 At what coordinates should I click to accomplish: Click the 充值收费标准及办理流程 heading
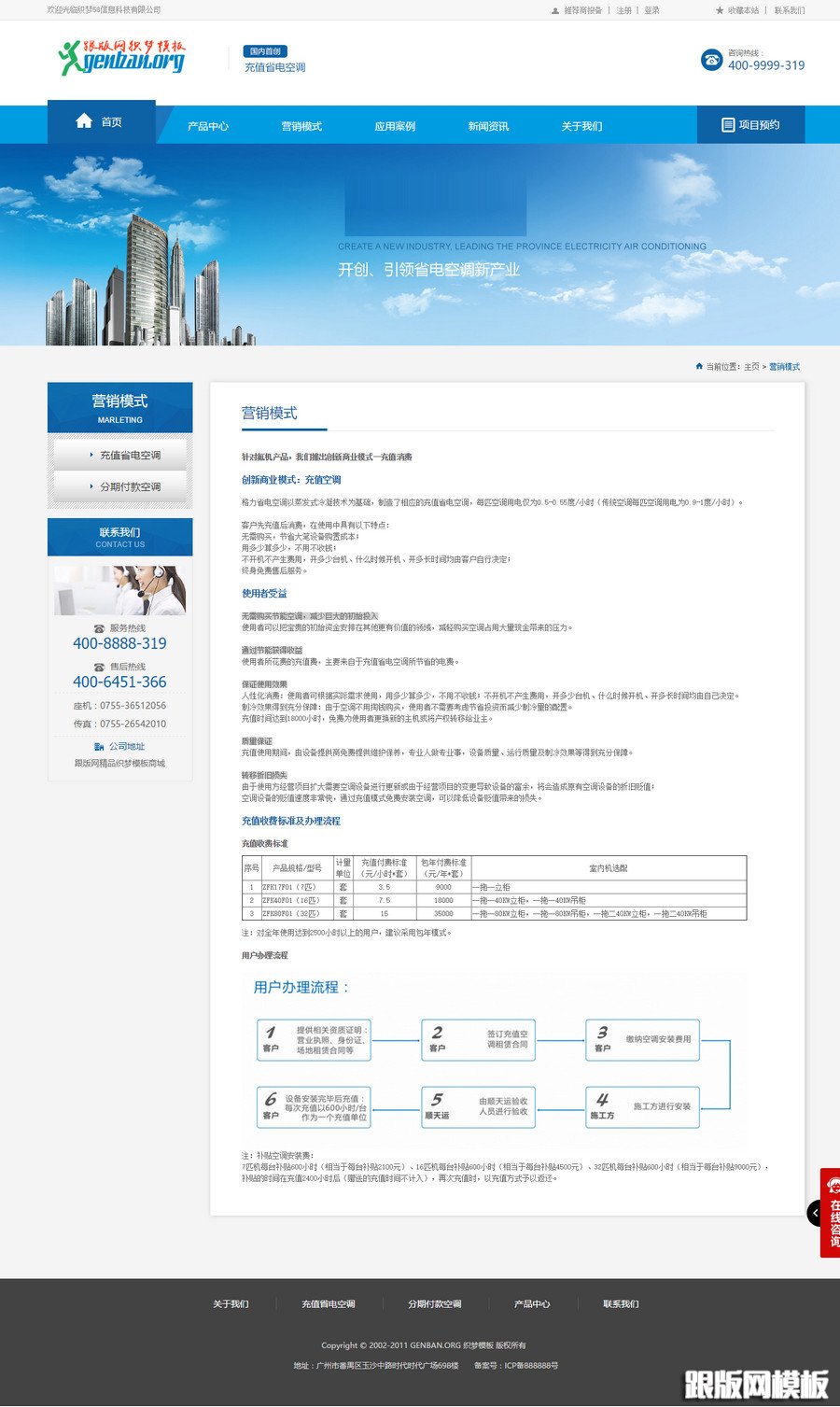[x=290, y=822]
